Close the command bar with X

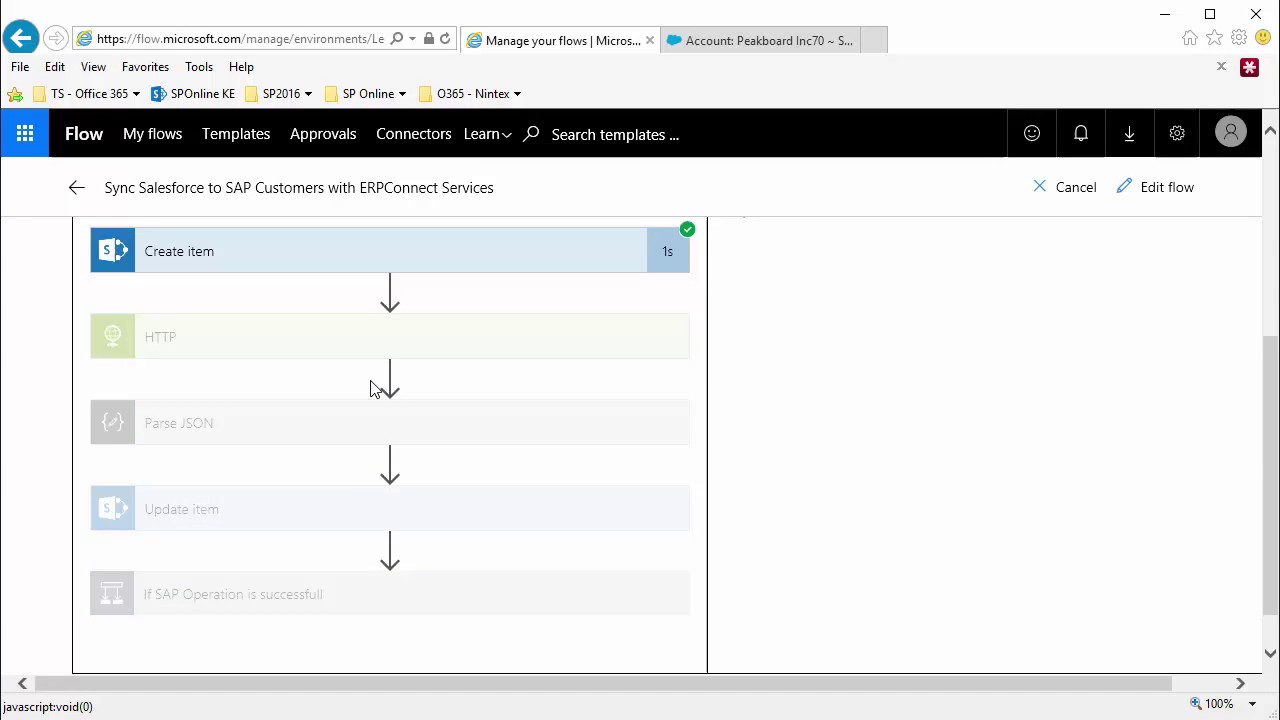click(x=1221, y=67)
